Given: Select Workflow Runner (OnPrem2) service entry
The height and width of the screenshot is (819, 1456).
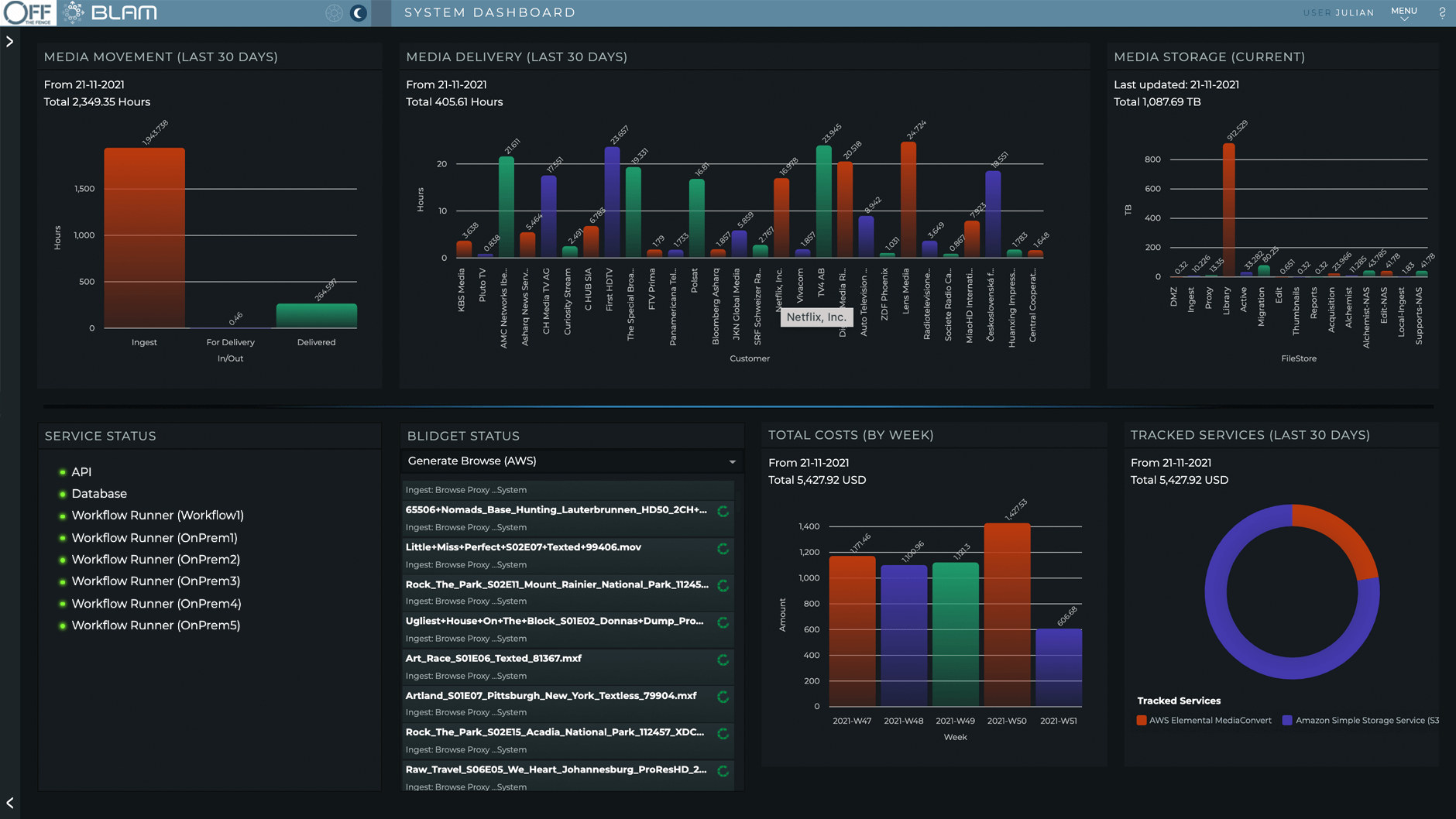Looking at the screenshot, I should pos(156,560).
